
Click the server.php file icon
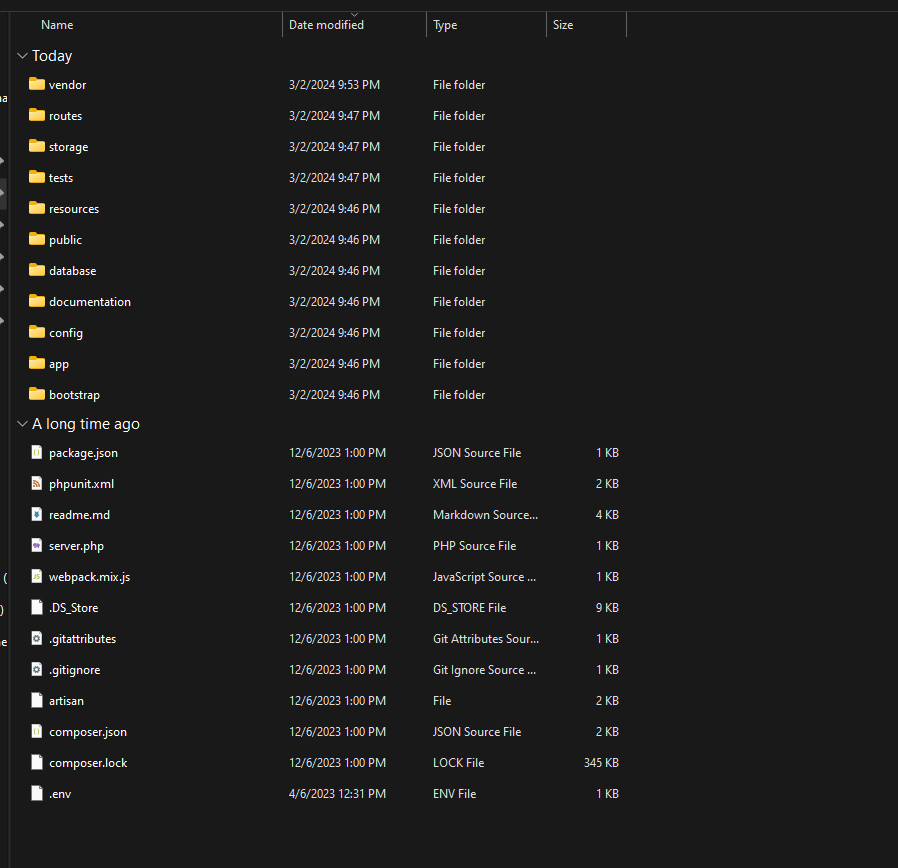37,545
